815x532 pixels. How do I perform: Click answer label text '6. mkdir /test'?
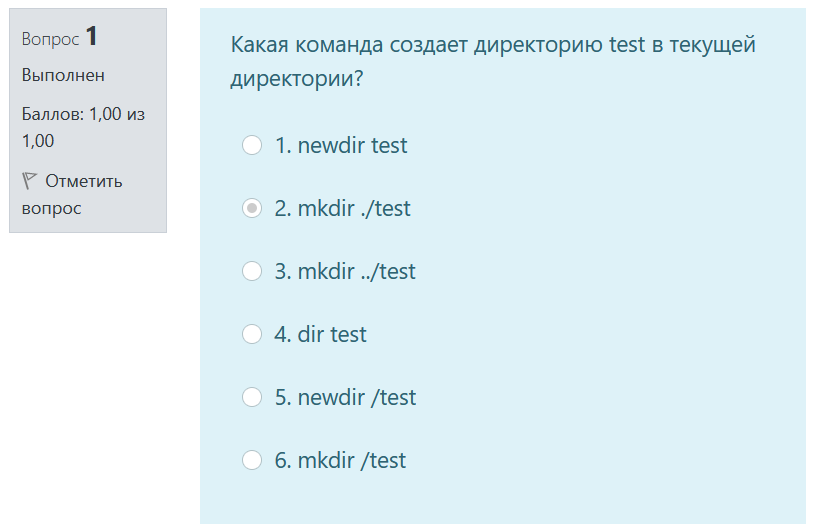point(340,460)
